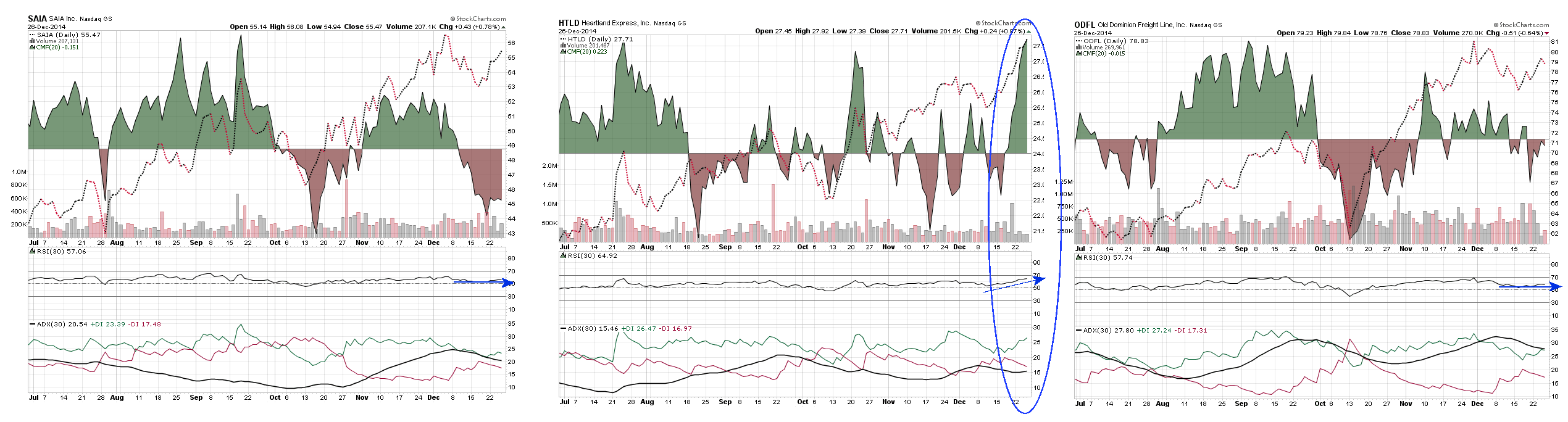Click the dotted price-line icon before 'ODFL (Daily)'
This screenshot has height=422, width=1568.
[1078, 41]
